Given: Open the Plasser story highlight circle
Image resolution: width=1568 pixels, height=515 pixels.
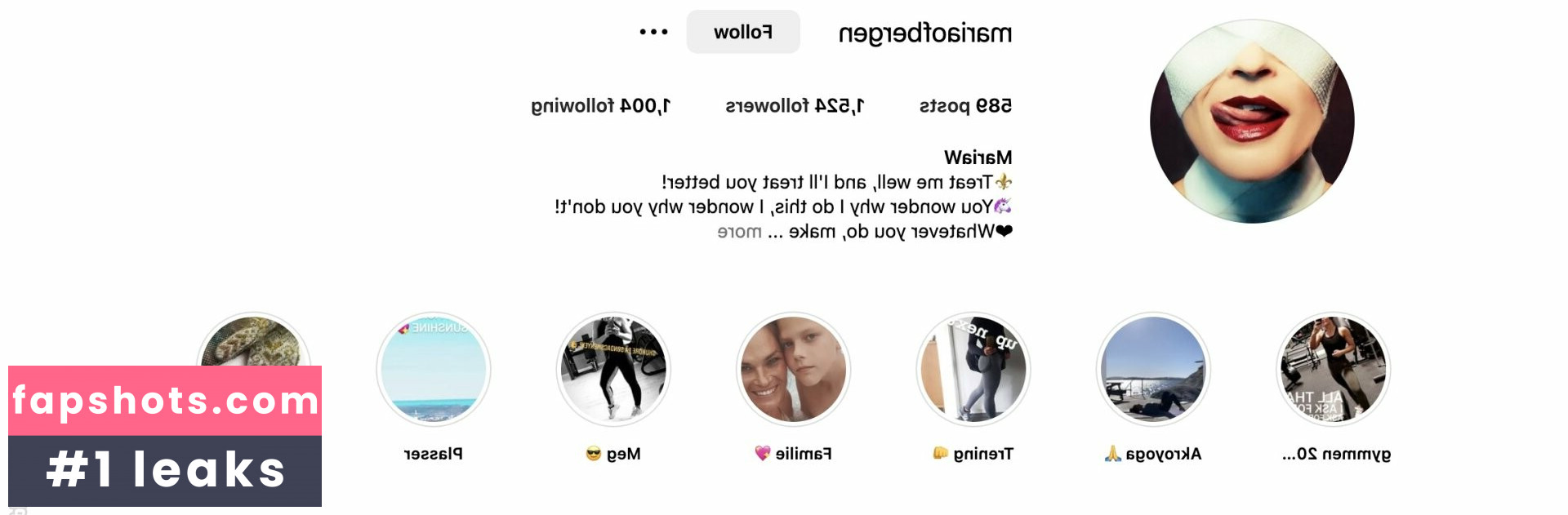Looking at the screenshot, I should click(434, 370).
